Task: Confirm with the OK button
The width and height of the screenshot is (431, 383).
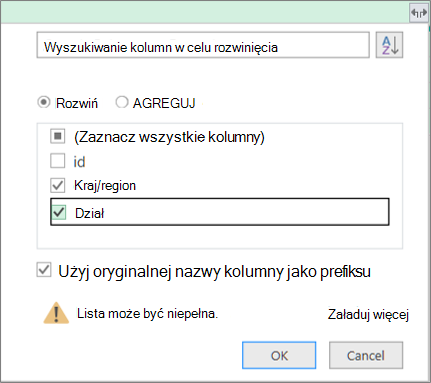Action: coord(279,355)
